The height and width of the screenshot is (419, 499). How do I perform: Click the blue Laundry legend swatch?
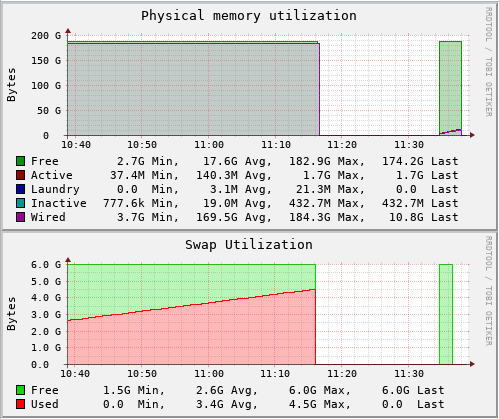tap(21, 189)
